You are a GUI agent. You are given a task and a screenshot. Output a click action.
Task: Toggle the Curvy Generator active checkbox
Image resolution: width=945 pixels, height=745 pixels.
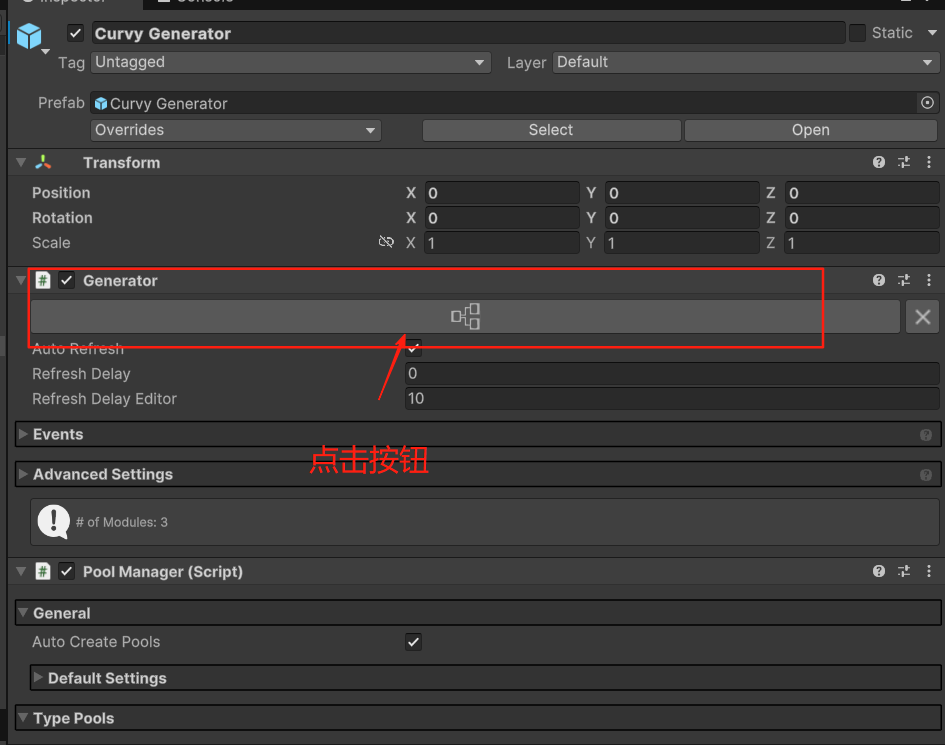pyautogui.click(x=75, y=33)
